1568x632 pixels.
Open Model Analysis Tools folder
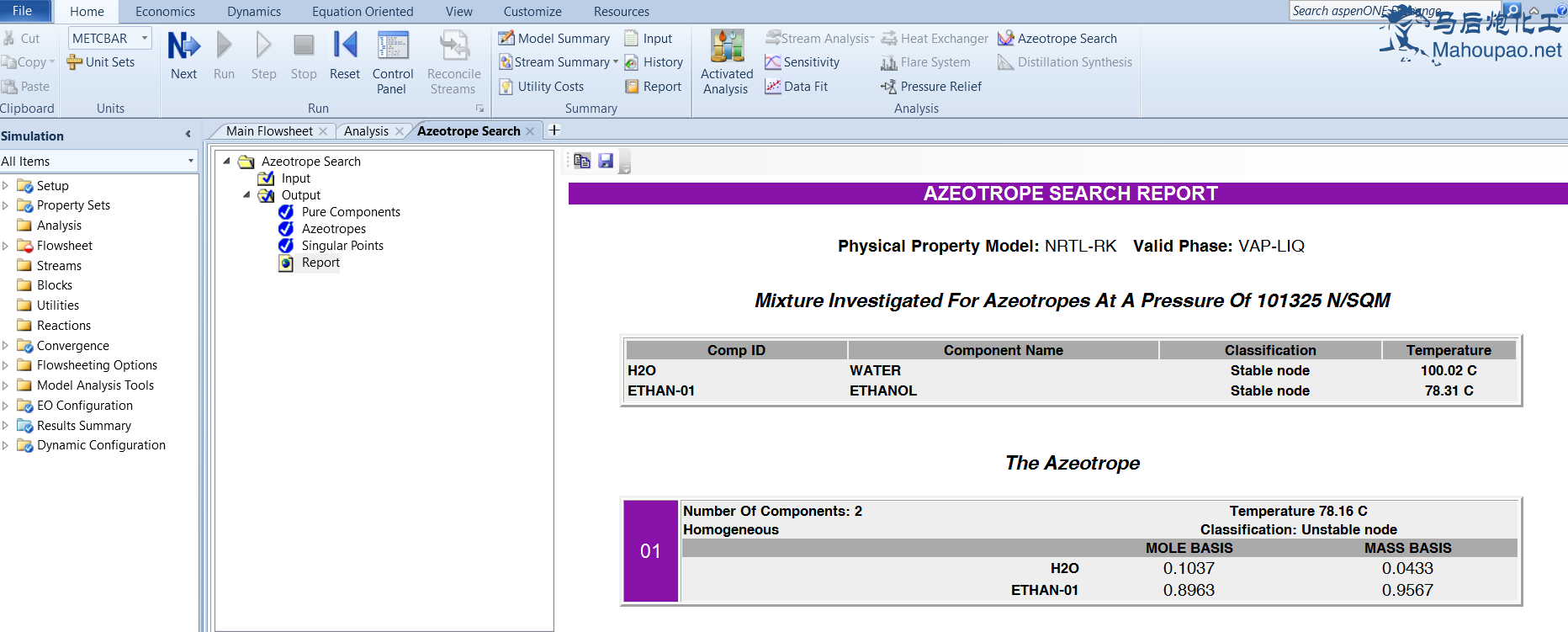click(x=95, y=385)
